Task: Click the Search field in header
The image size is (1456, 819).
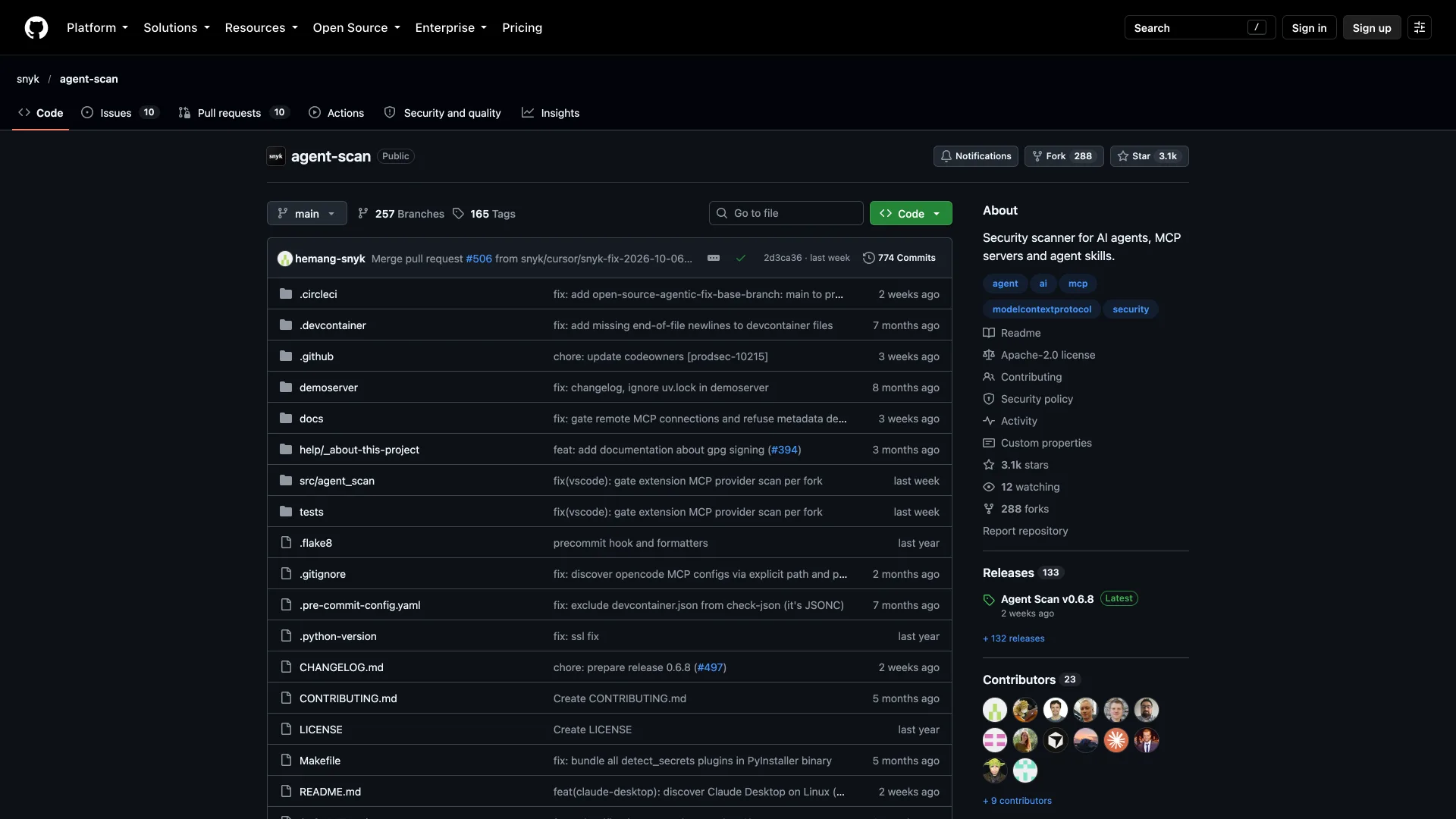Action: pyautogui.click(x=1200, y=28)
